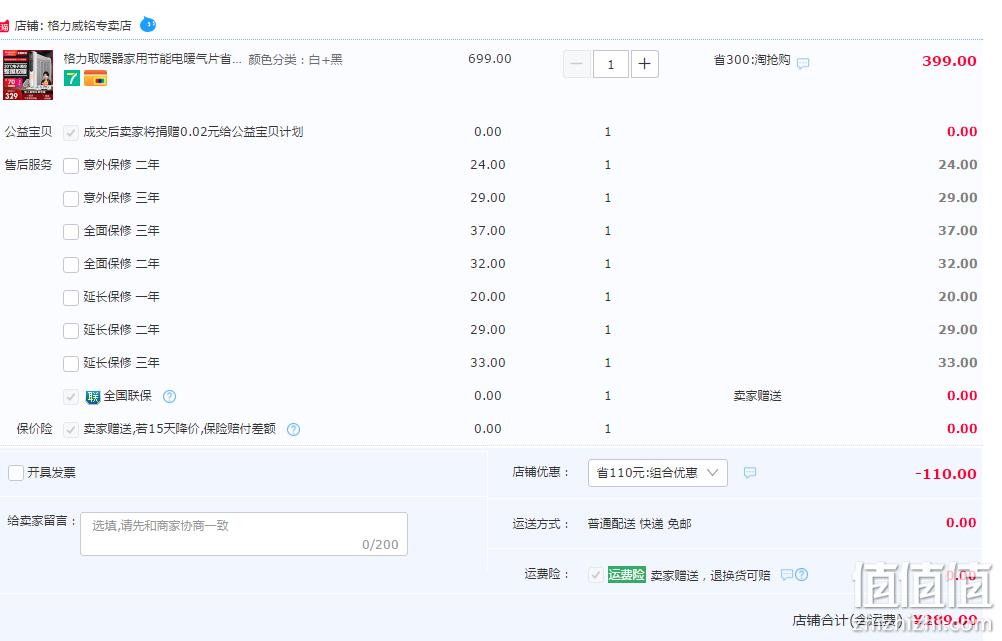
Task: Click the blue chat icon beside the store name
Action: [x=148, y=25]
